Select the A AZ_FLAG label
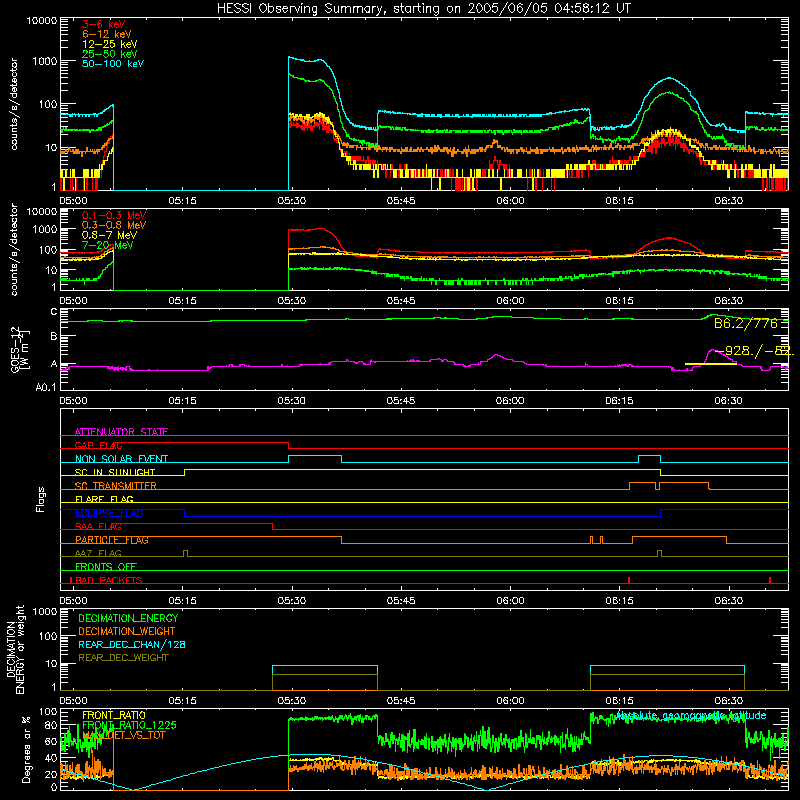 coord(98,553)
